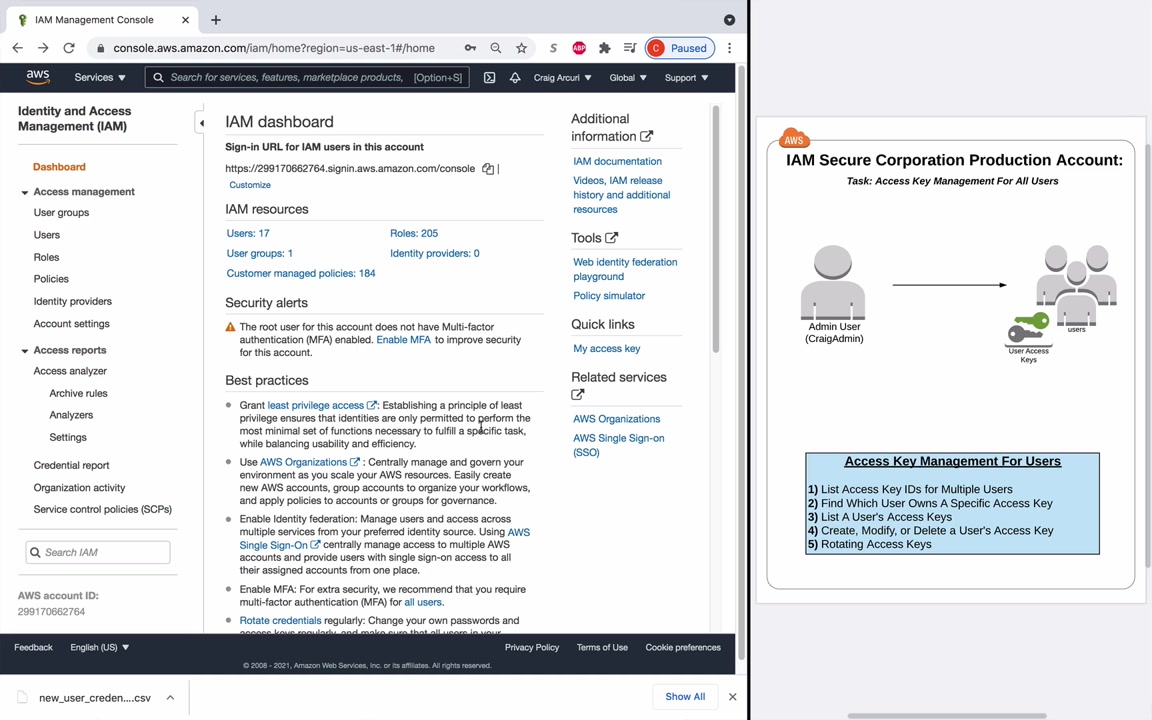Copy the sign-in URL icon
The height and width of the screenshot is (720, 1152).
coord(488,168)
